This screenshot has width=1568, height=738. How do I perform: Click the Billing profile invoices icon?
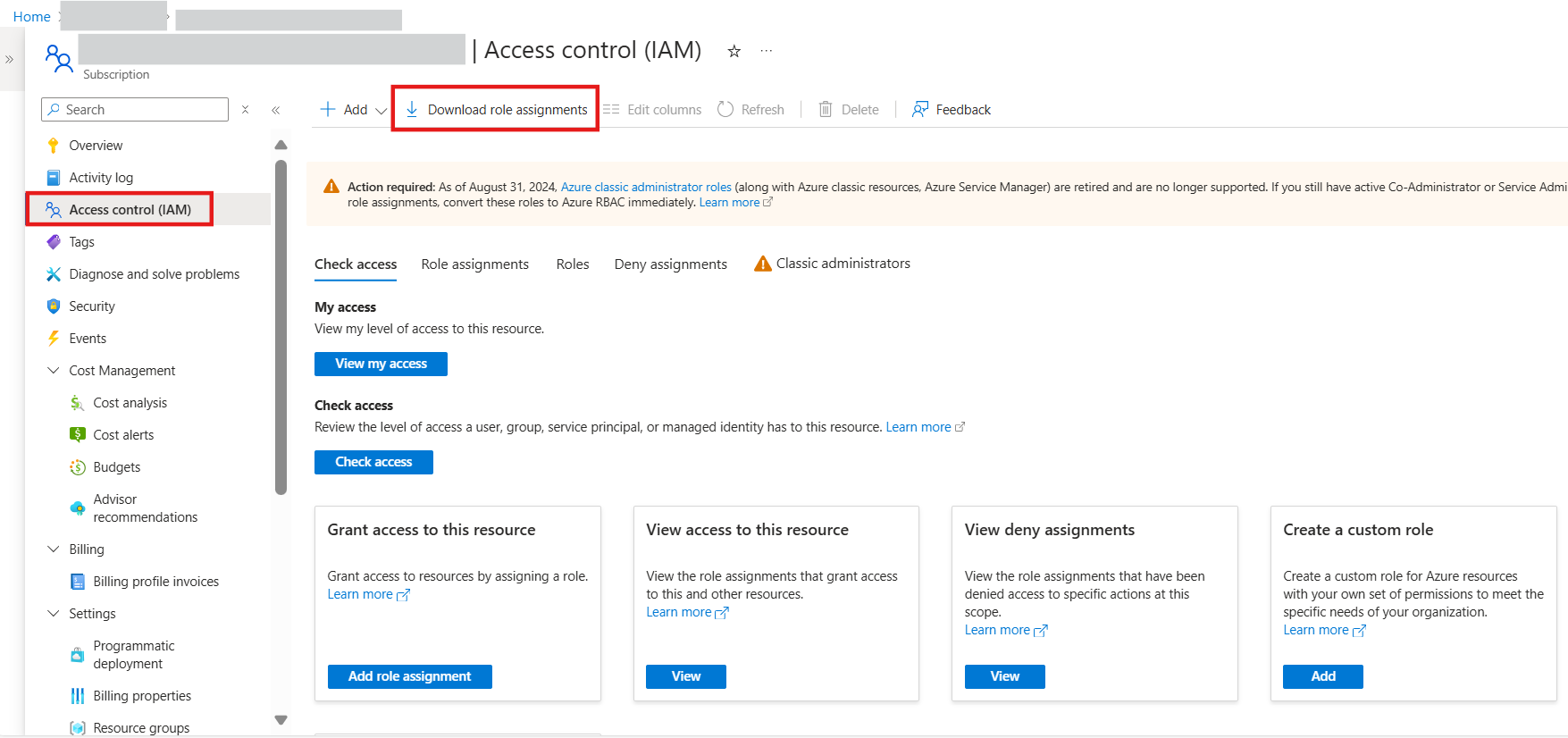[78, 582]
